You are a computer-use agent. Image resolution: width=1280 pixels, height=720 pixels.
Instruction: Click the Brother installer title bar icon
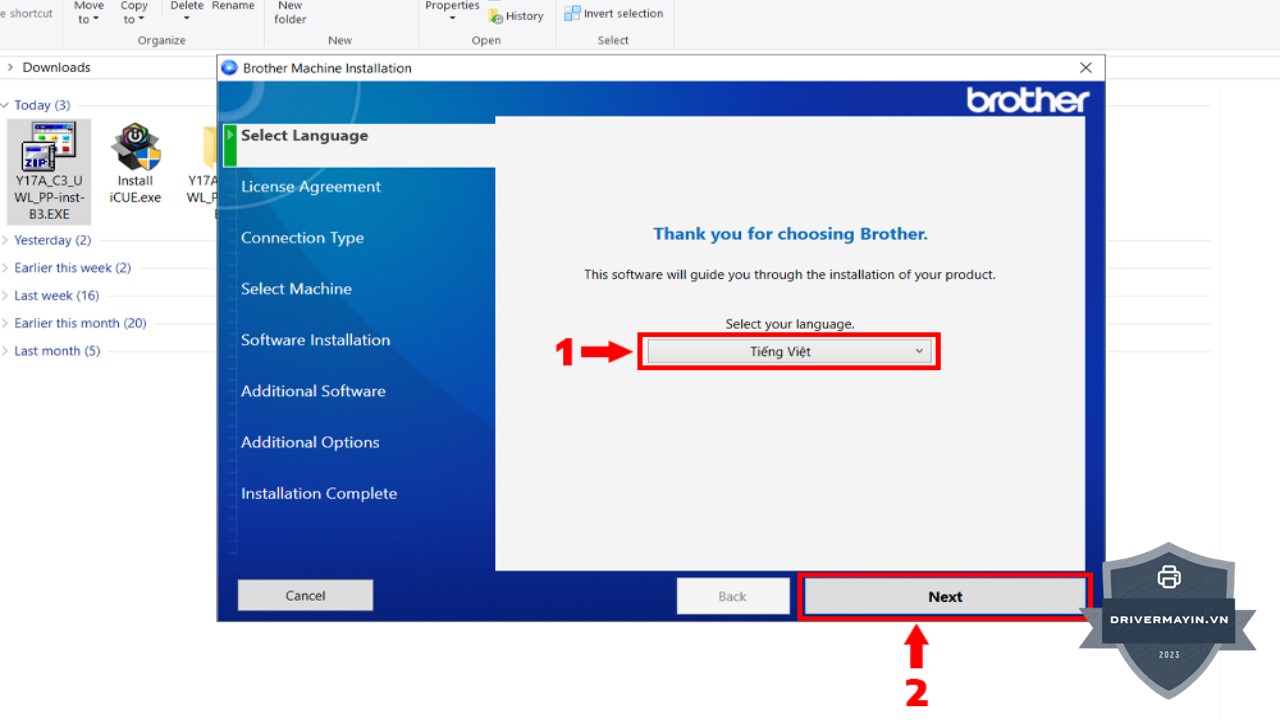(229, 68)
